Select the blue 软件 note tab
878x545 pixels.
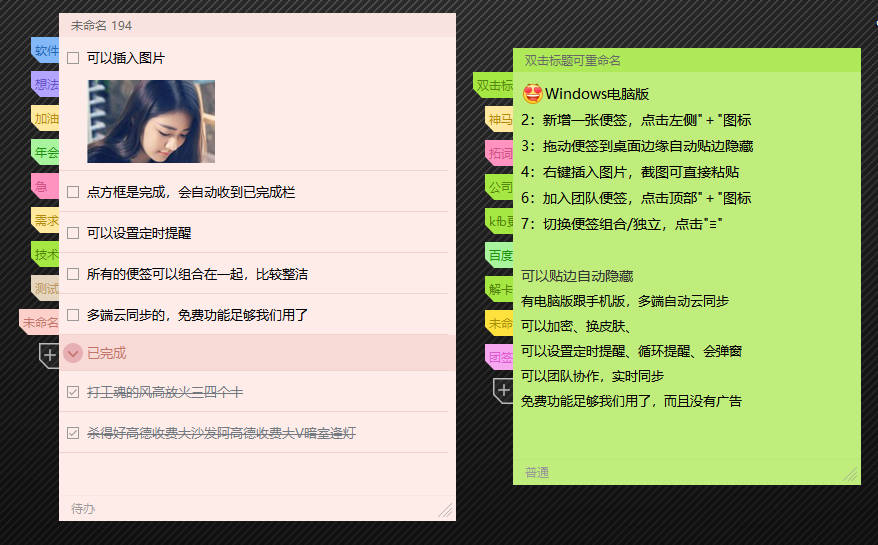pyautogui.click(x=45, y=50)
